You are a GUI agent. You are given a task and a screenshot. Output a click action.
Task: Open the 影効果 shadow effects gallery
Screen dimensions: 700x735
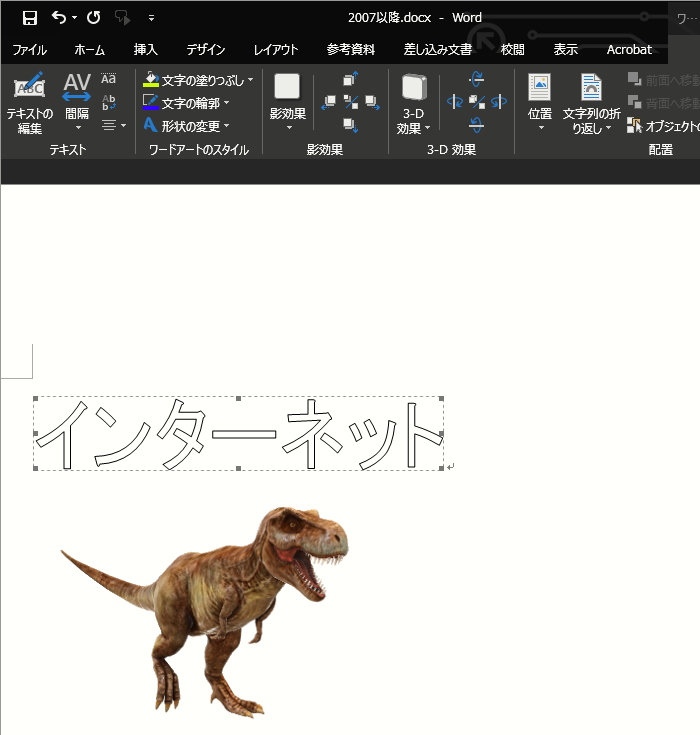287,104
